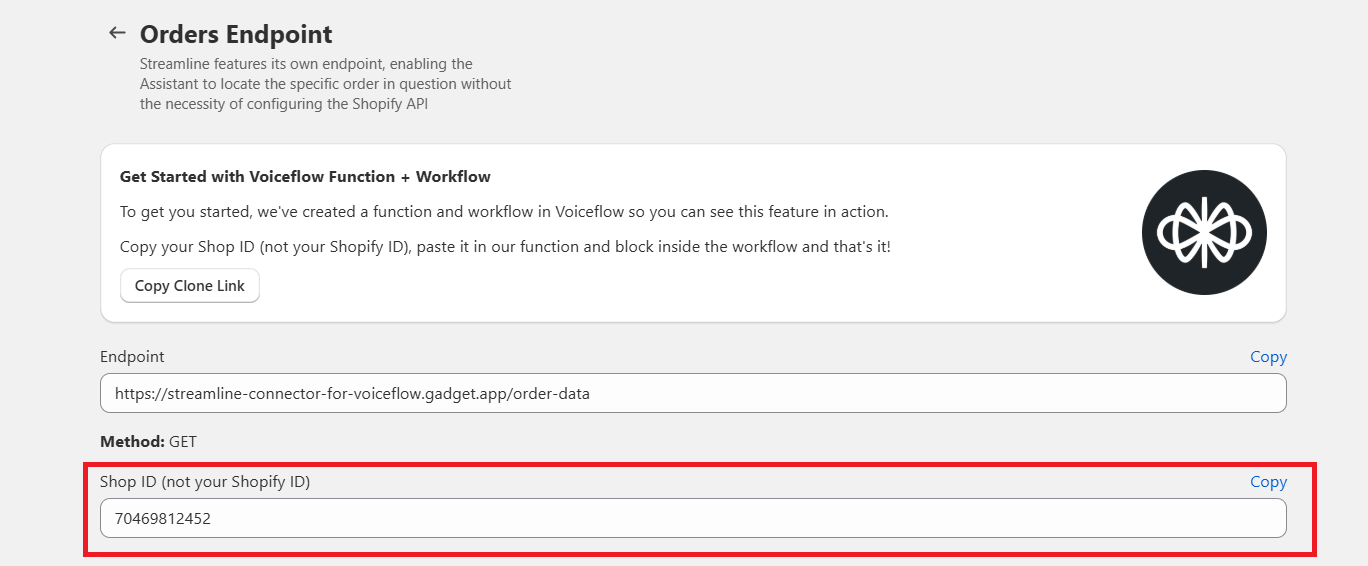1368x566 pixels.
Task: Click 'Get Started with Voiceflow Function + Workflow' heading
Action: [305, 177]
